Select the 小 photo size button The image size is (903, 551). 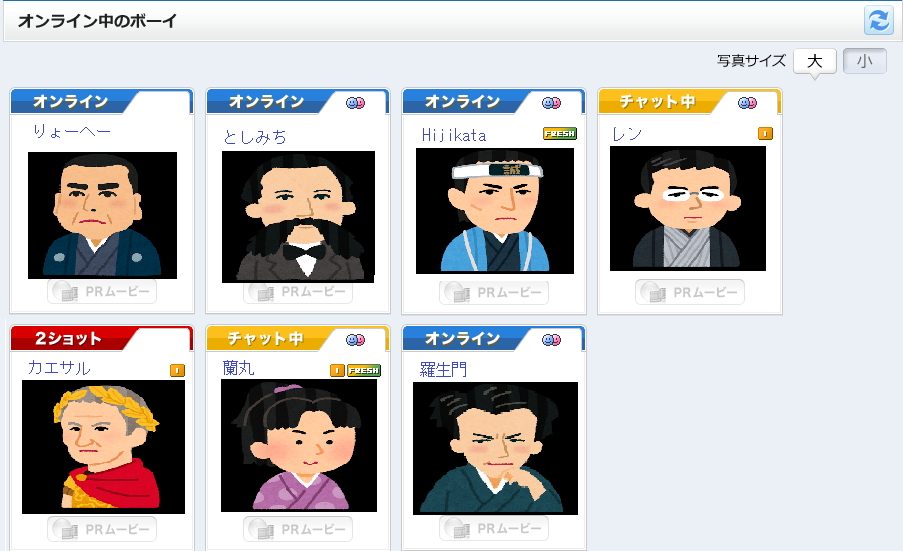(864, 61)
